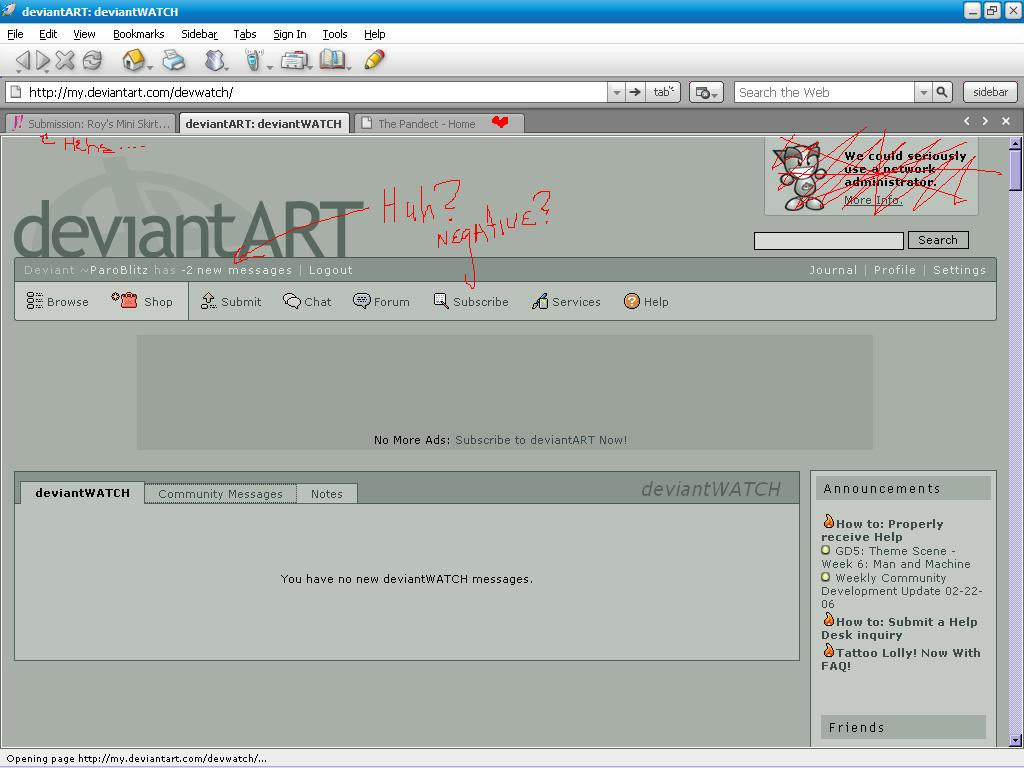Switch to Submission: Roy's Mini Skirt tab
1024x768 pixels.
click(91, 123)
